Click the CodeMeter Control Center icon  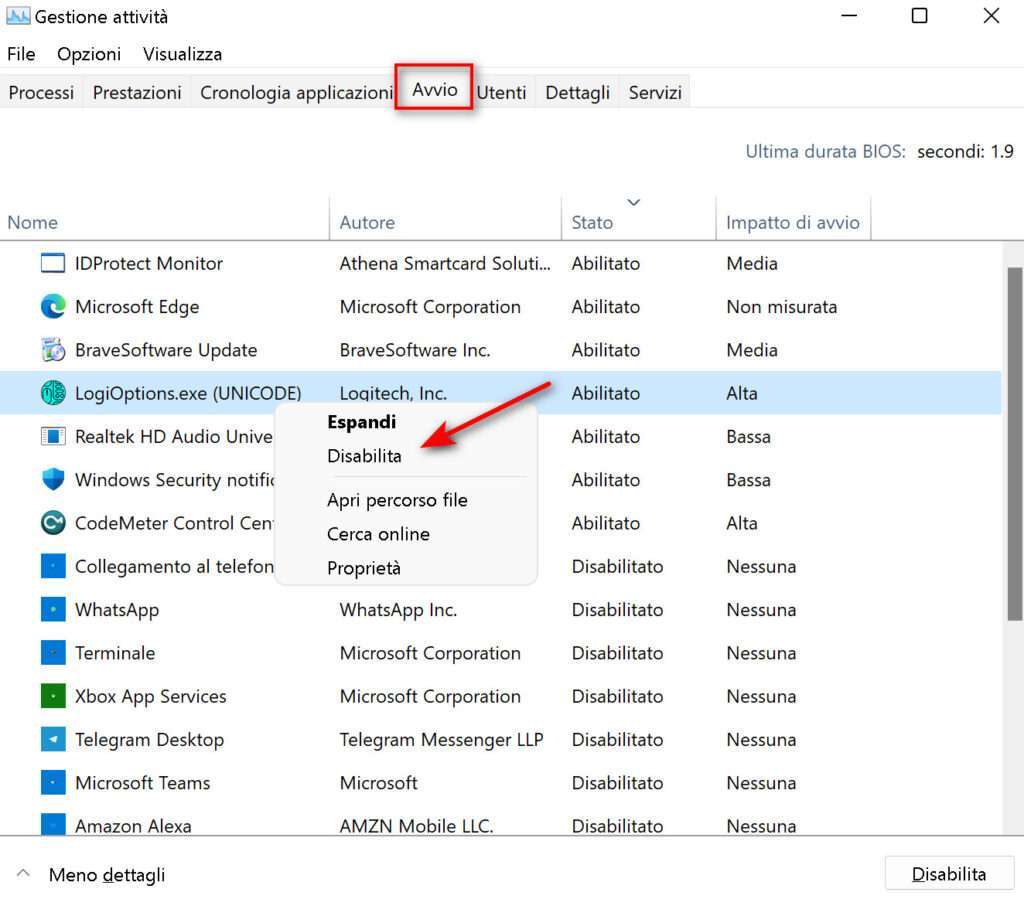(x=53, y=523)
